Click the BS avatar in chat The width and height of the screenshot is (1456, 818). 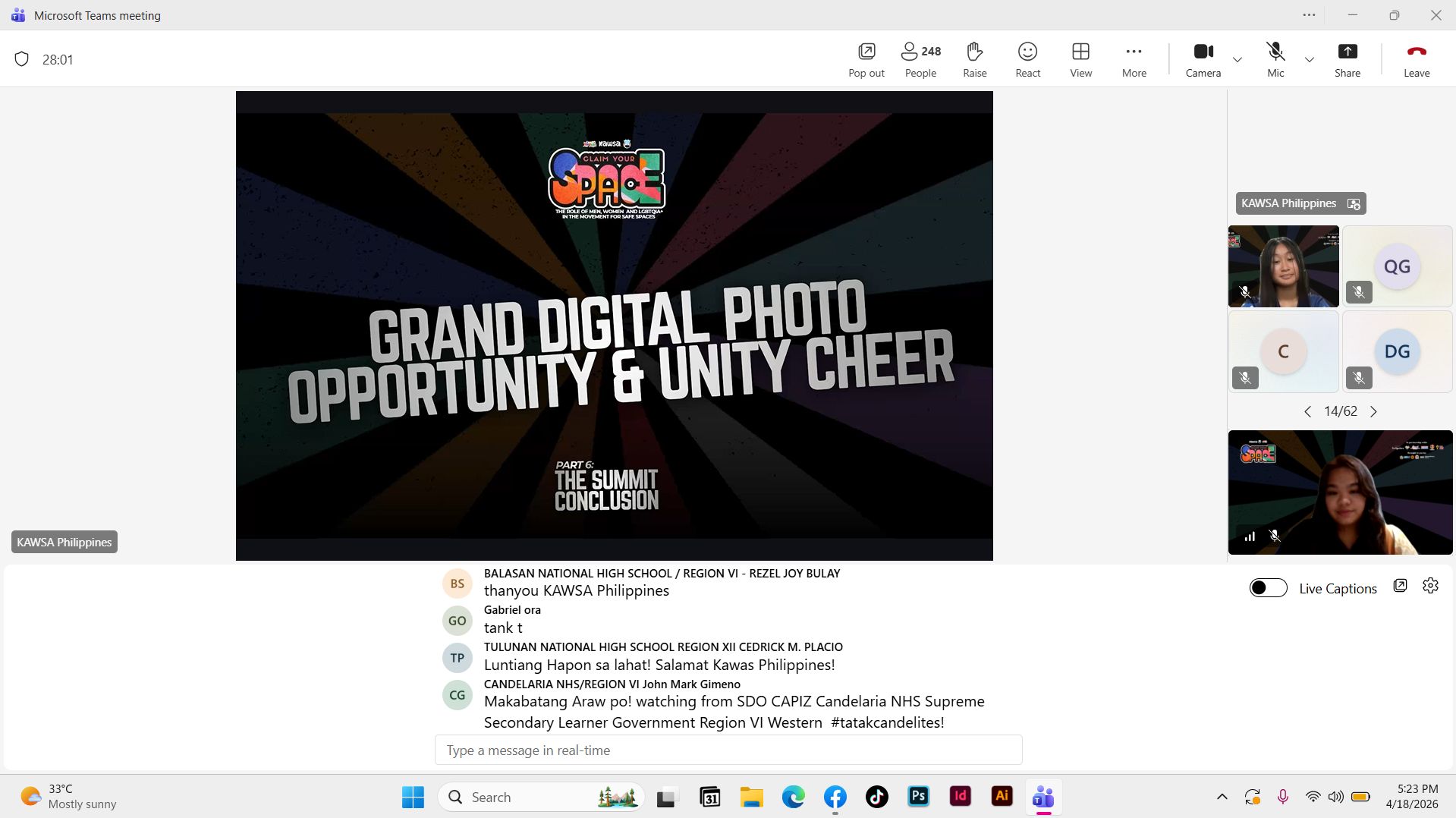coord(457,584)
